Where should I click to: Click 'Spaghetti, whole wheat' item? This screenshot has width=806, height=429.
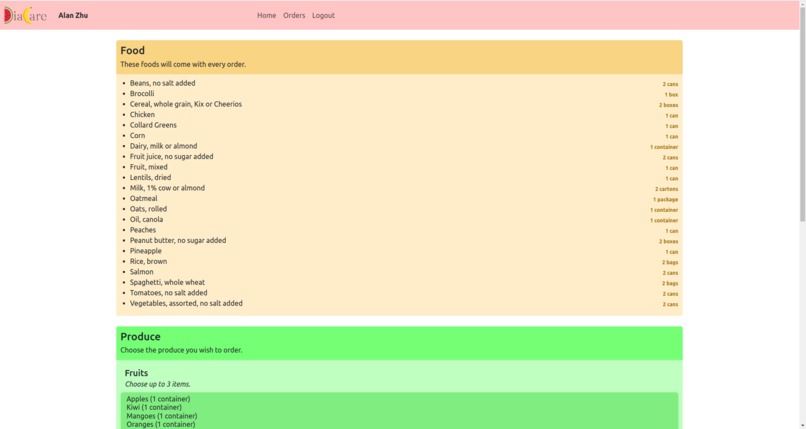167,283
